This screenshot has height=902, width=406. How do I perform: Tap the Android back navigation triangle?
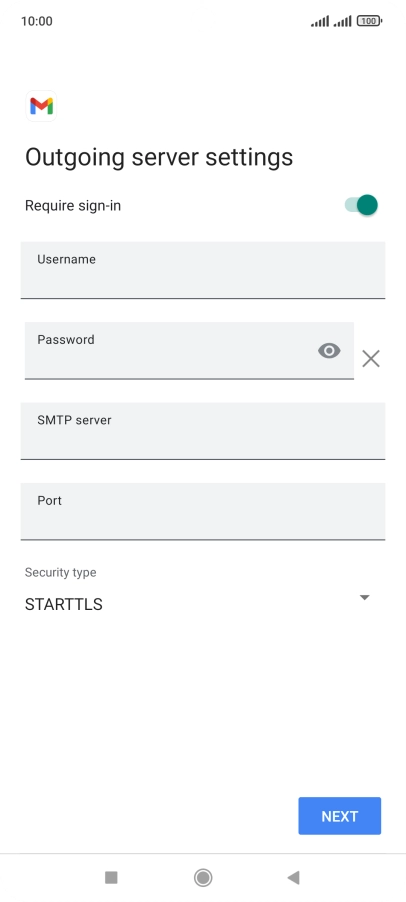coord(293,877)
